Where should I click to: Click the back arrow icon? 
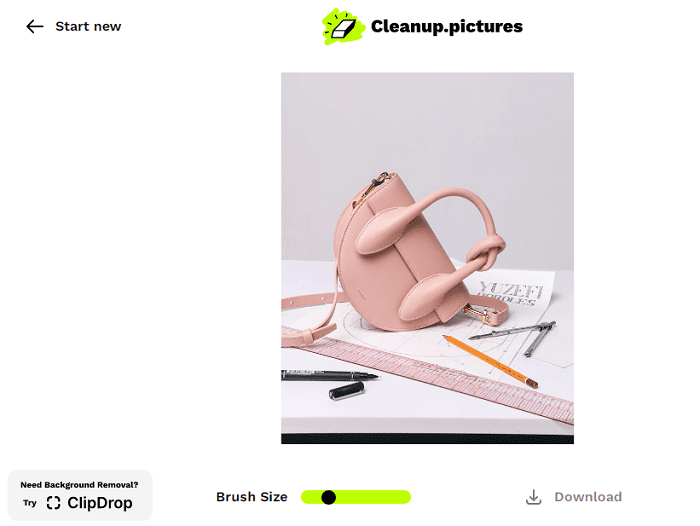[34, 27]
